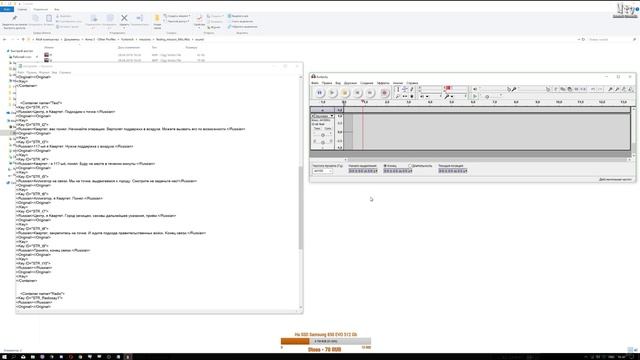
Task: Open blue Файл tab in Explorer
Action: (x=7, y=9)
